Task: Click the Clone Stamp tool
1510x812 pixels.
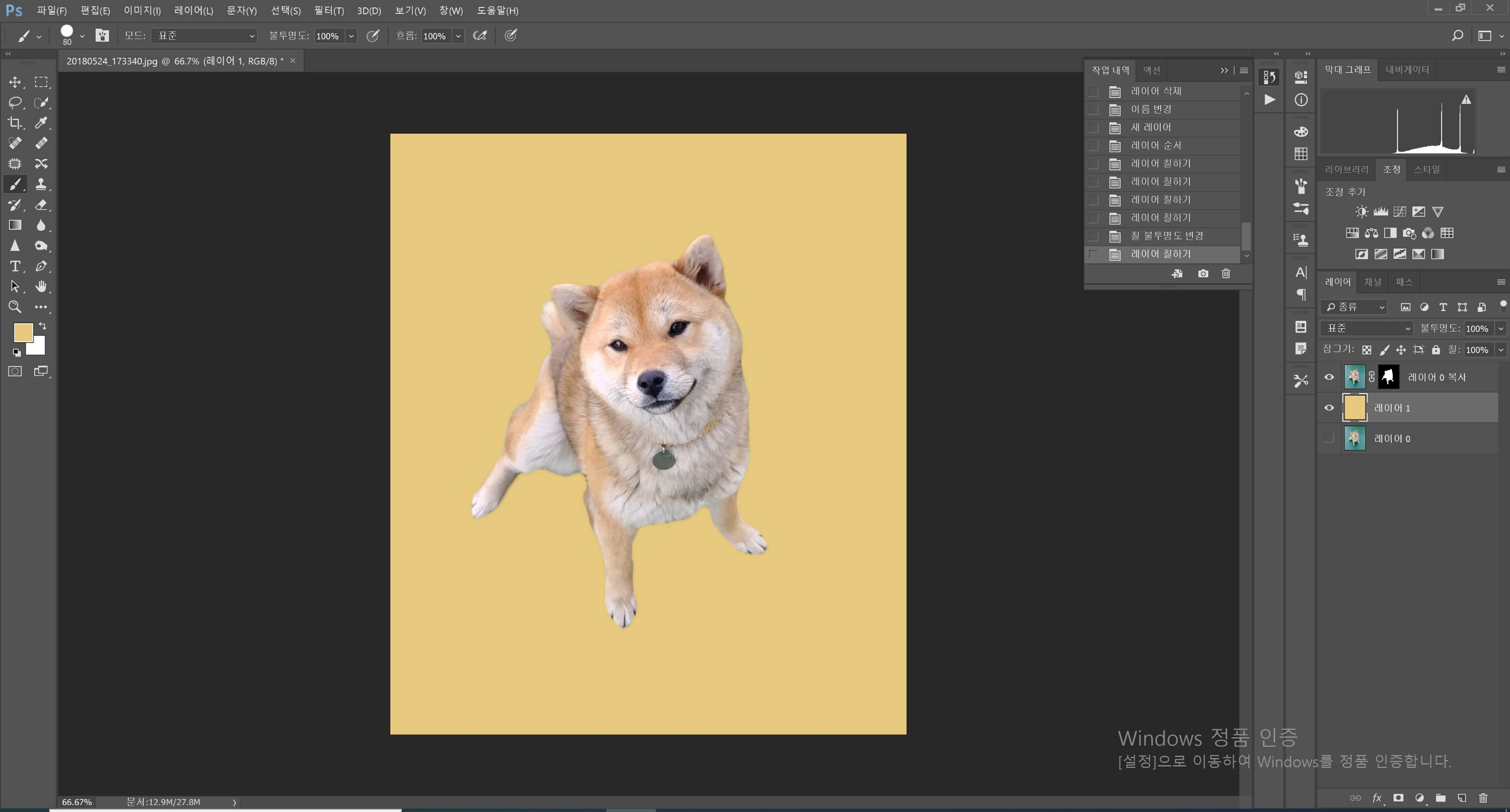Action: click(x=41, y=184)
